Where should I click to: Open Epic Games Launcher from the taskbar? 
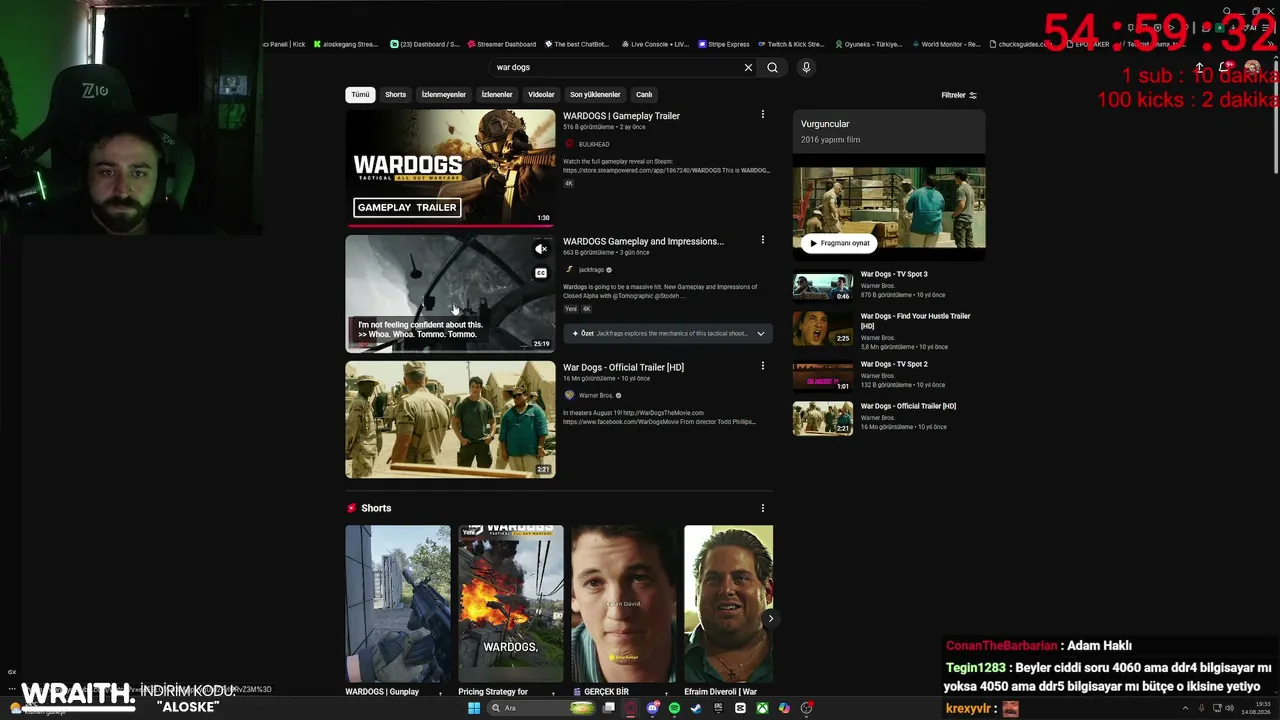point(718,708)
